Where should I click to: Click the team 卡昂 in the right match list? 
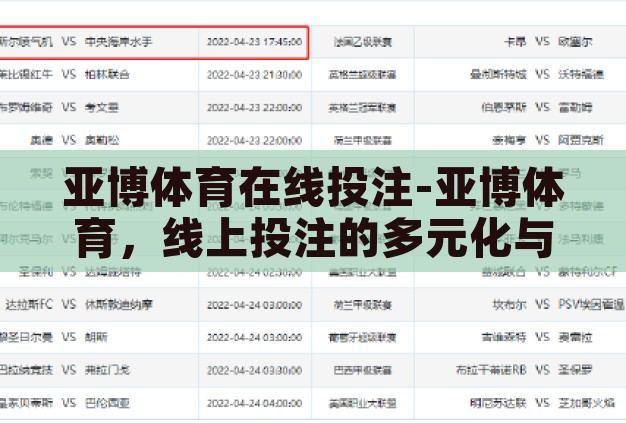tap(515, 42)
